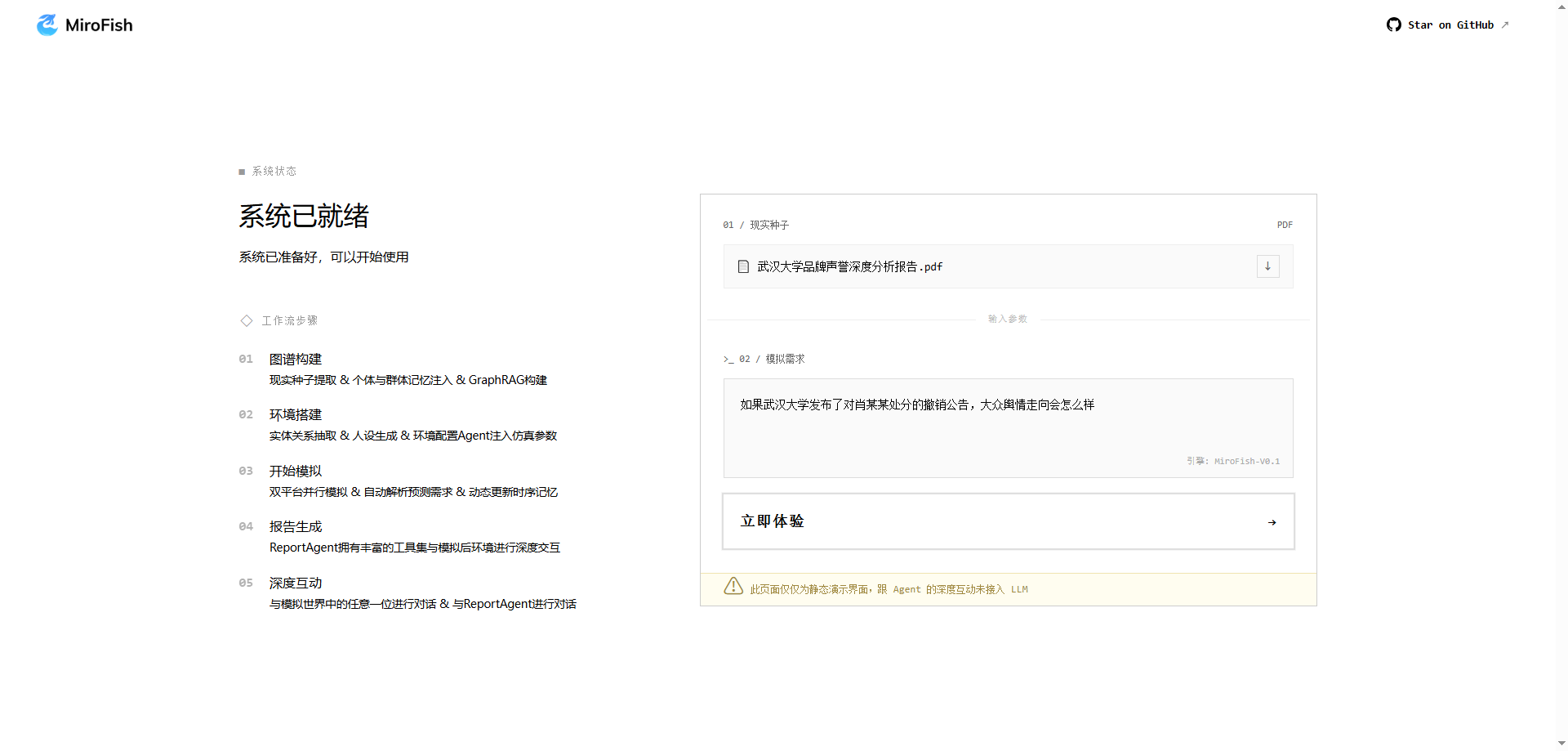Select workflow step 01 图谱构建

pyautogui.click(x=296, y=360)
